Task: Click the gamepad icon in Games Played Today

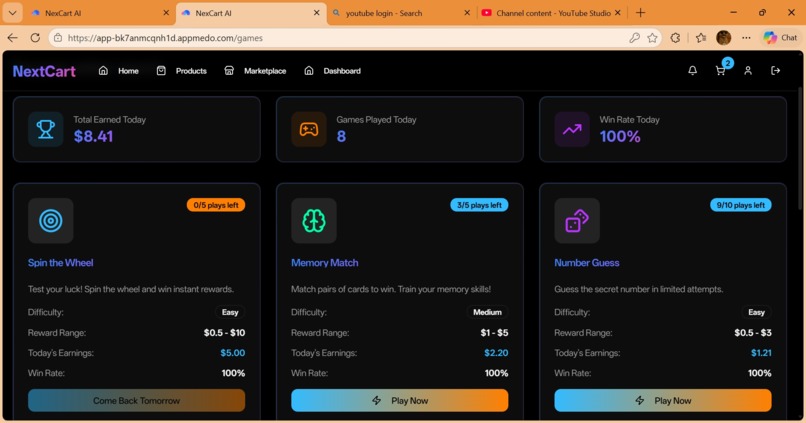Action: click(x=309, y=130)
